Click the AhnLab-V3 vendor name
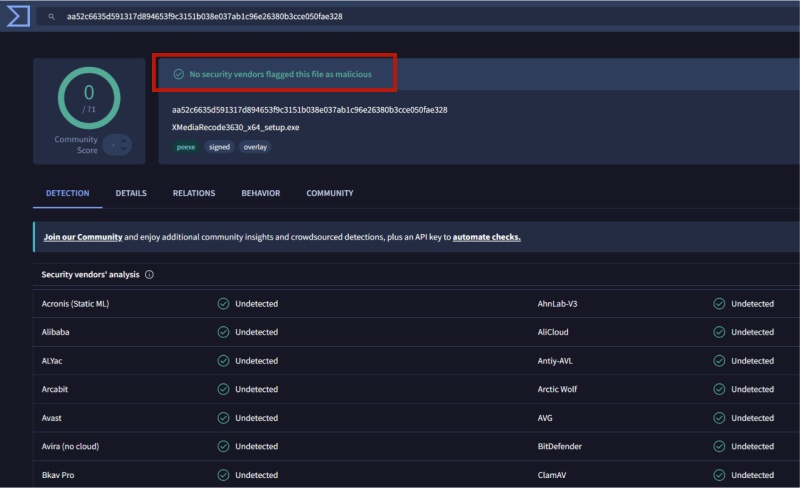Image resolution: width=800 pixels, height=488 pixels. point(558,304)
